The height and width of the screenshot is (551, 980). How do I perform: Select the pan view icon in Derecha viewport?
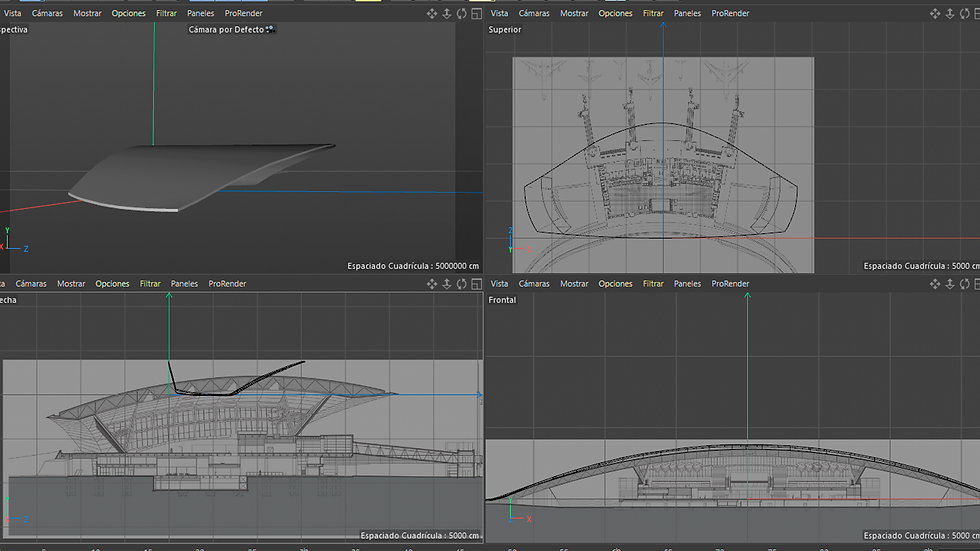[x=432, y=284]
